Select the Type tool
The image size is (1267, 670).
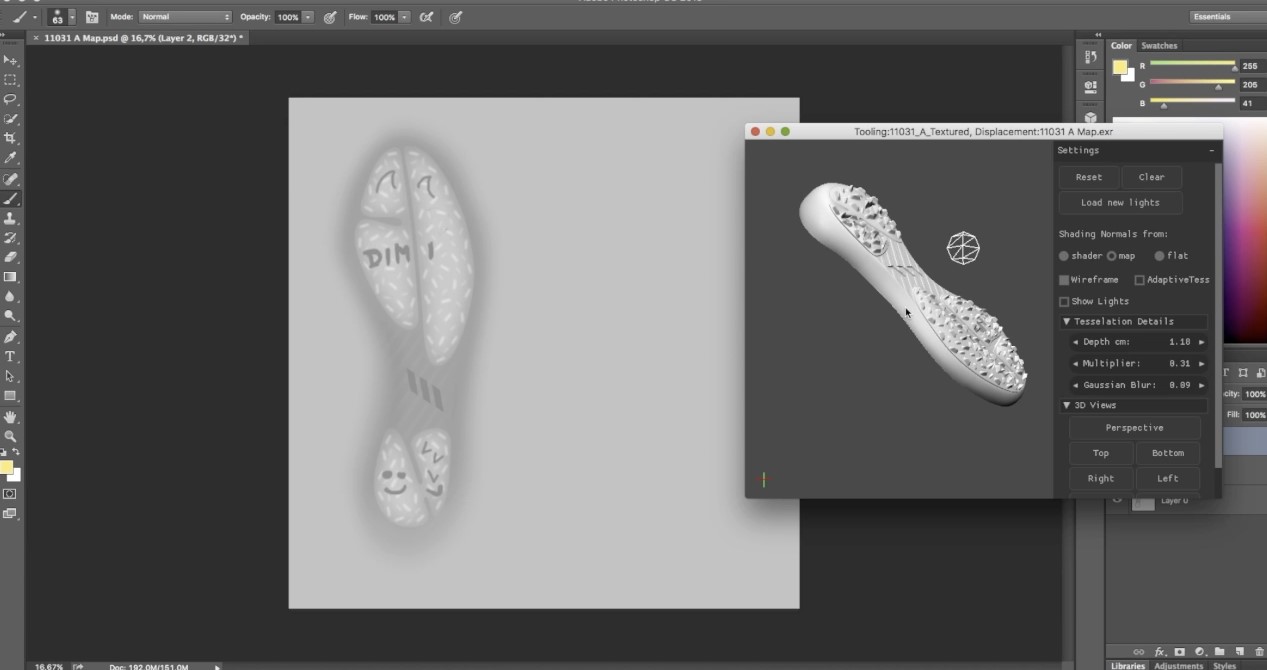10,357
